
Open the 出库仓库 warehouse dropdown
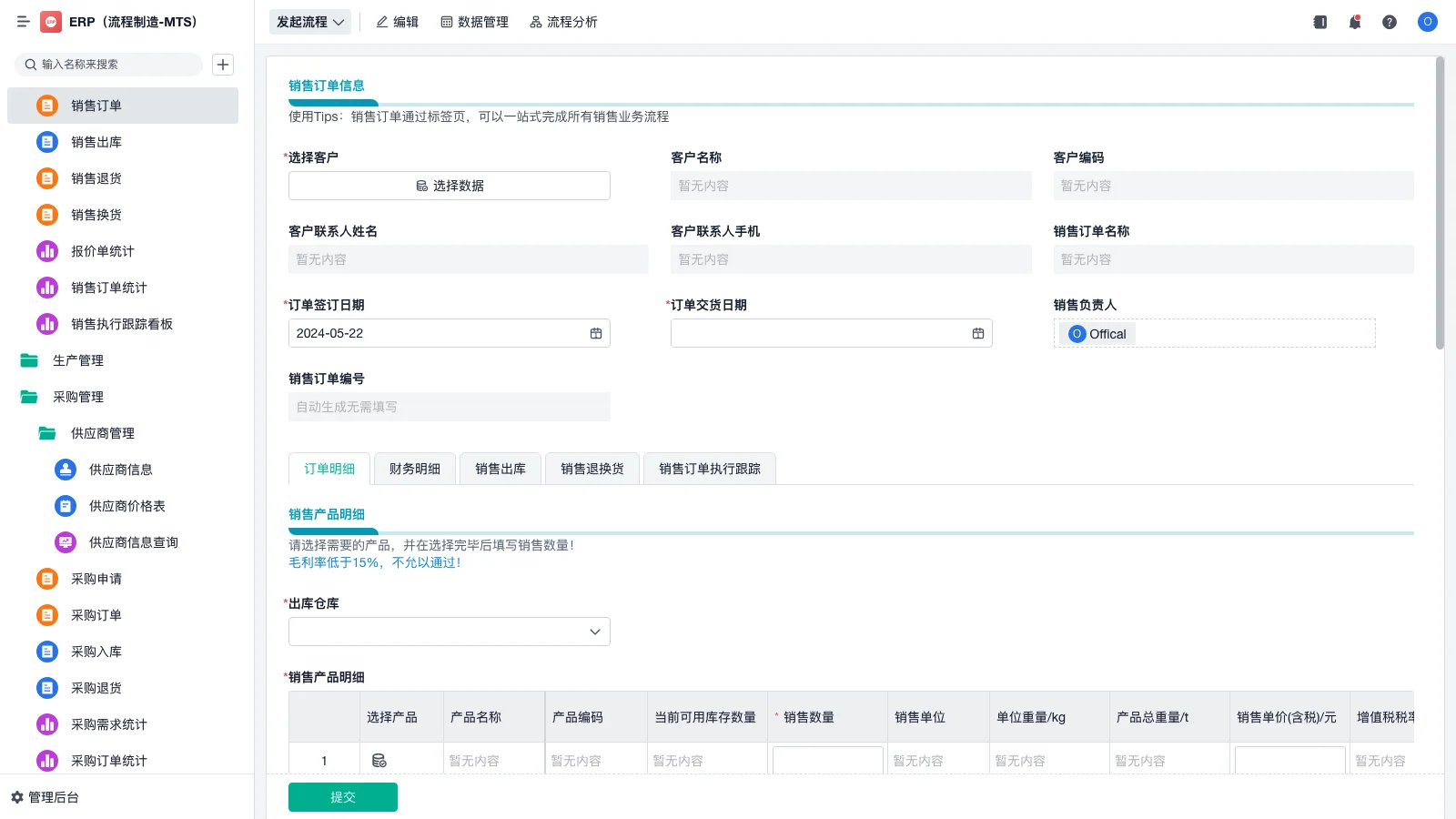[449, 631]
